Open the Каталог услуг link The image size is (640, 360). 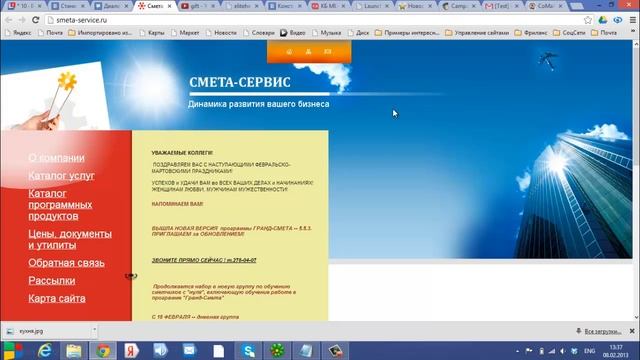click(x=61, y=176)
